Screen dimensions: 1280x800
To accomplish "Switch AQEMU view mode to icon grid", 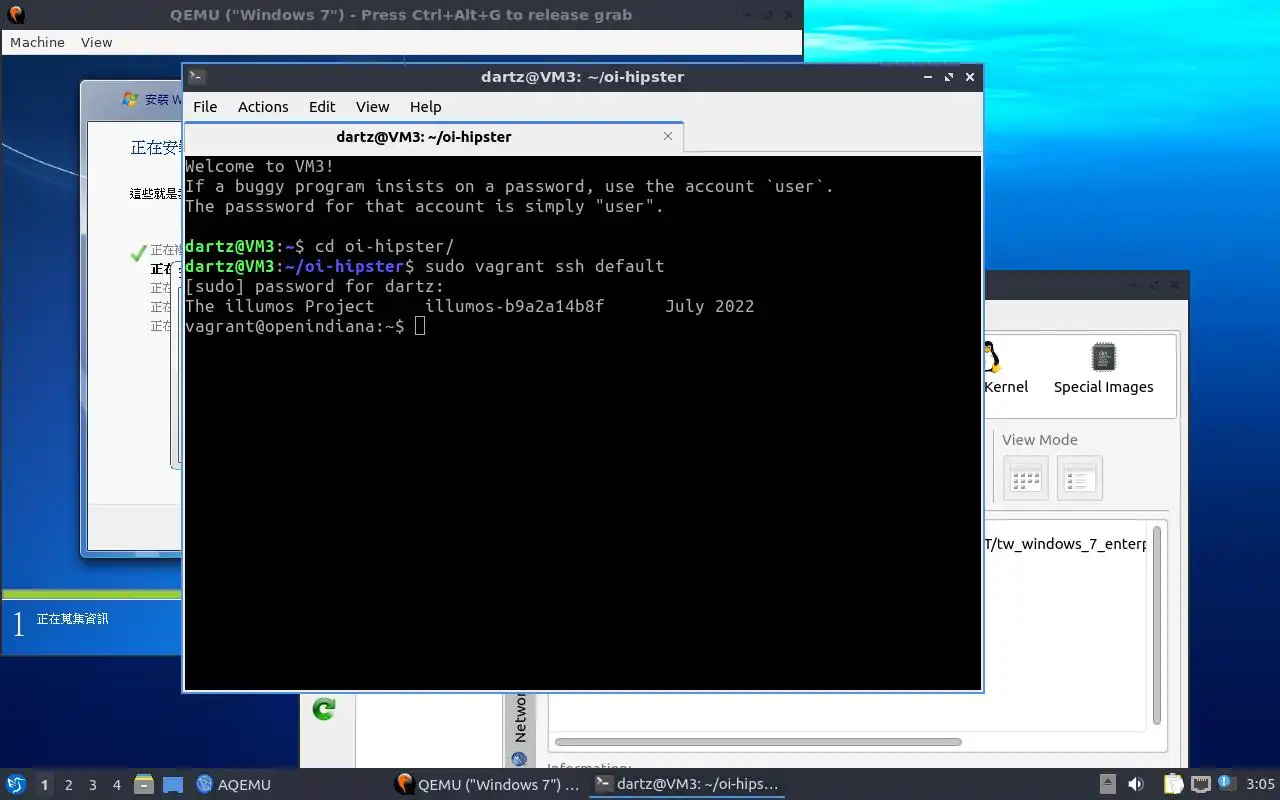I will tap(1026, 478).
